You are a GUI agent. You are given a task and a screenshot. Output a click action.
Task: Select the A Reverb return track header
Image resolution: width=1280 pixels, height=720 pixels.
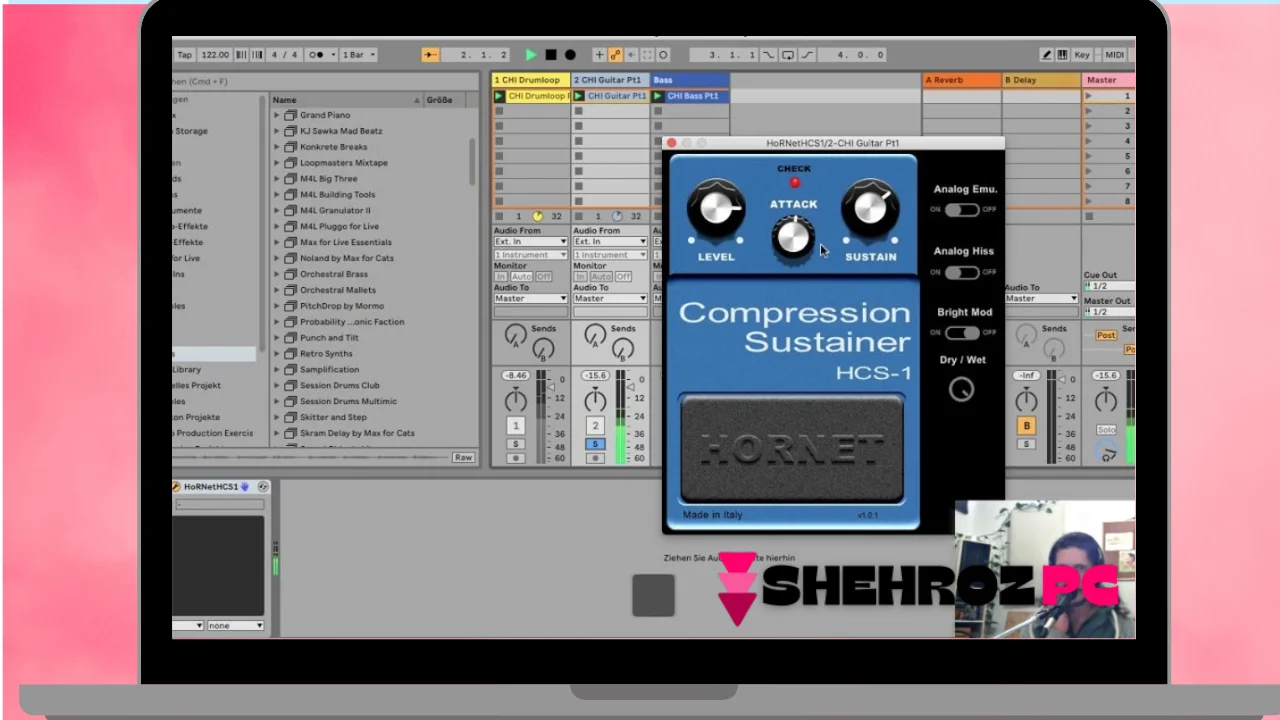[x=961, y=80]
